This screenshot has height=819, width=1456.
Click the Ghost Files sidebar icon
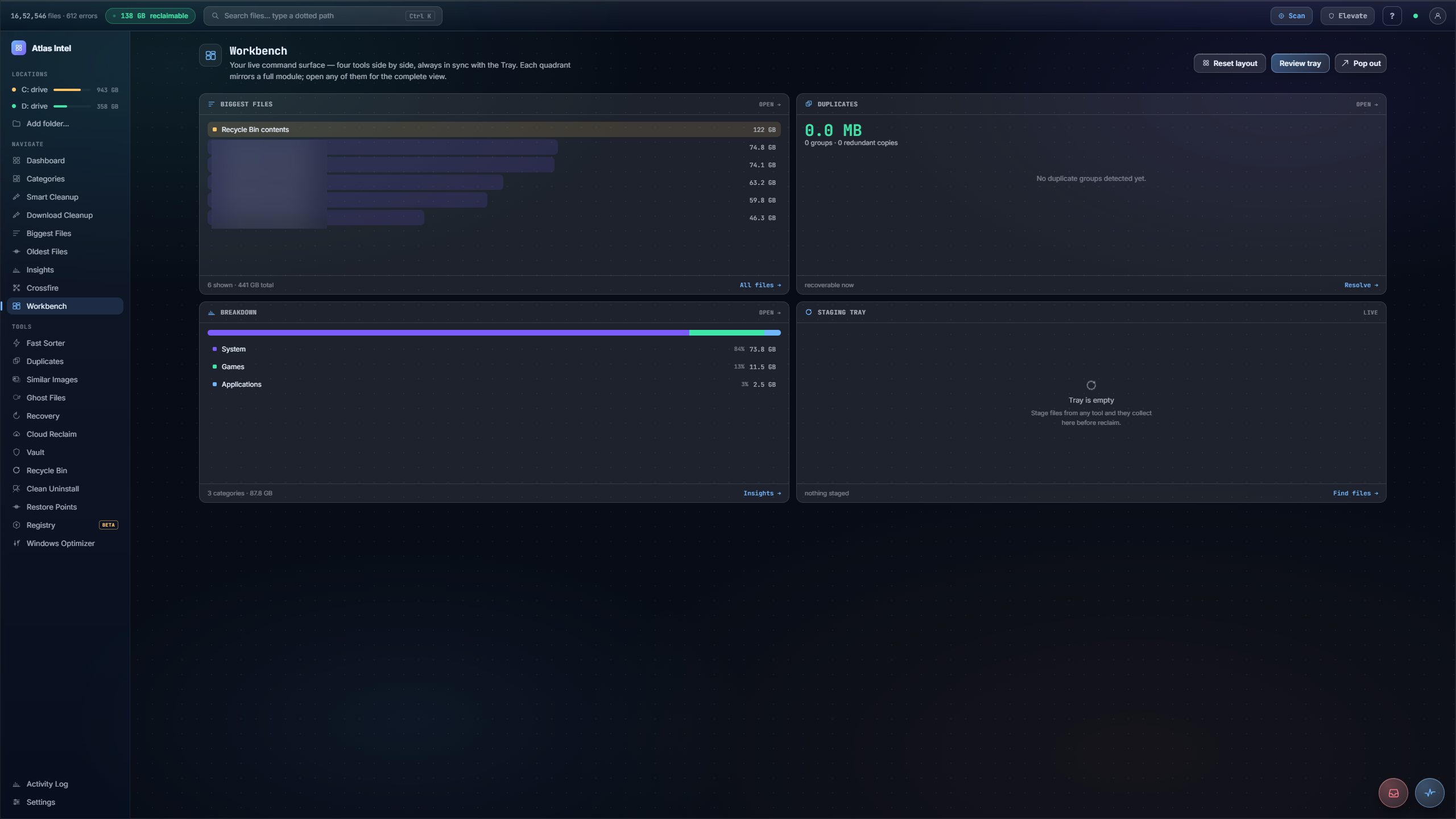pos(16,398)
